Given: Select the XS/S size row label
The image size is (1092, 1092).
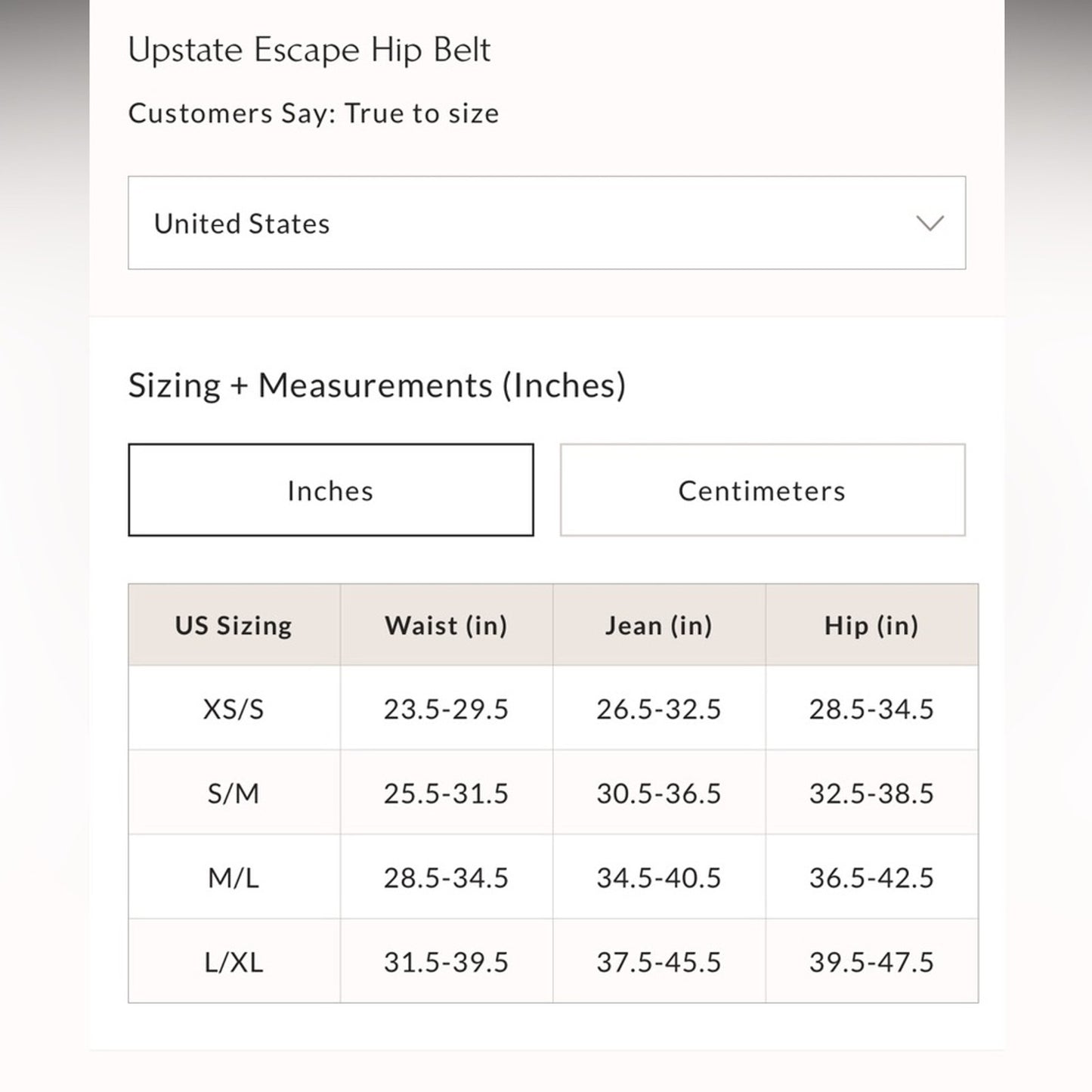Looking at the screenshot, I should pyautogui.click(x=234, y=709).
